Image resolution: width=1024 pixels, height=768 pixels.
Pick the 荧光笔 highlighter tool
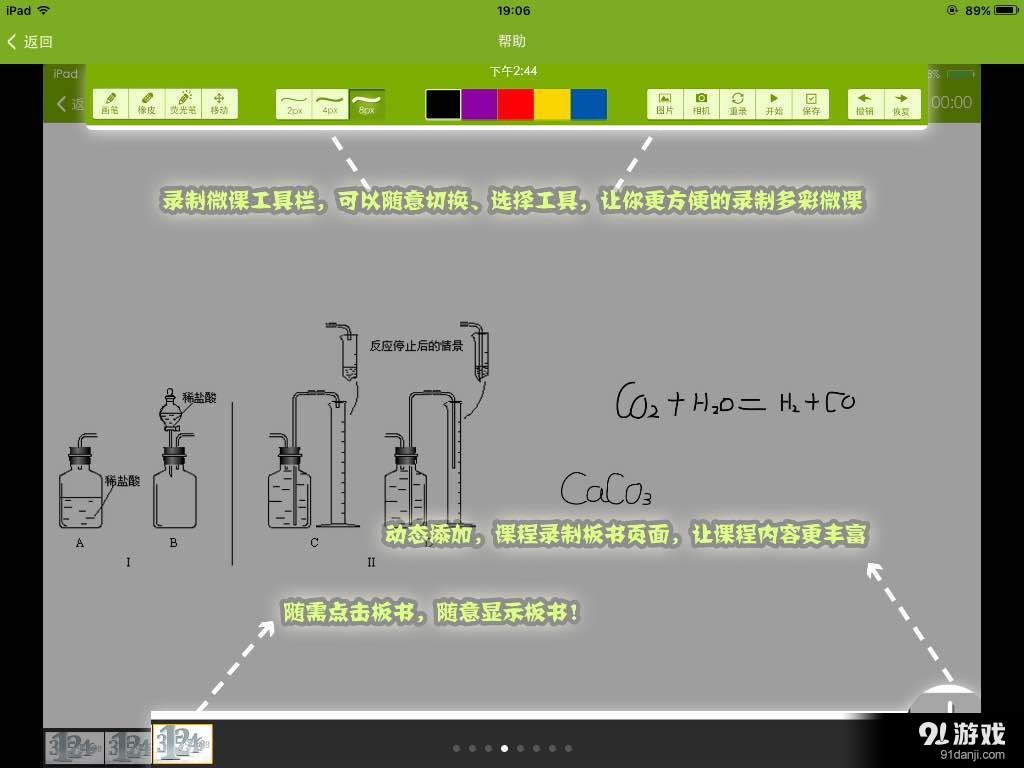[x=185, y=103]
